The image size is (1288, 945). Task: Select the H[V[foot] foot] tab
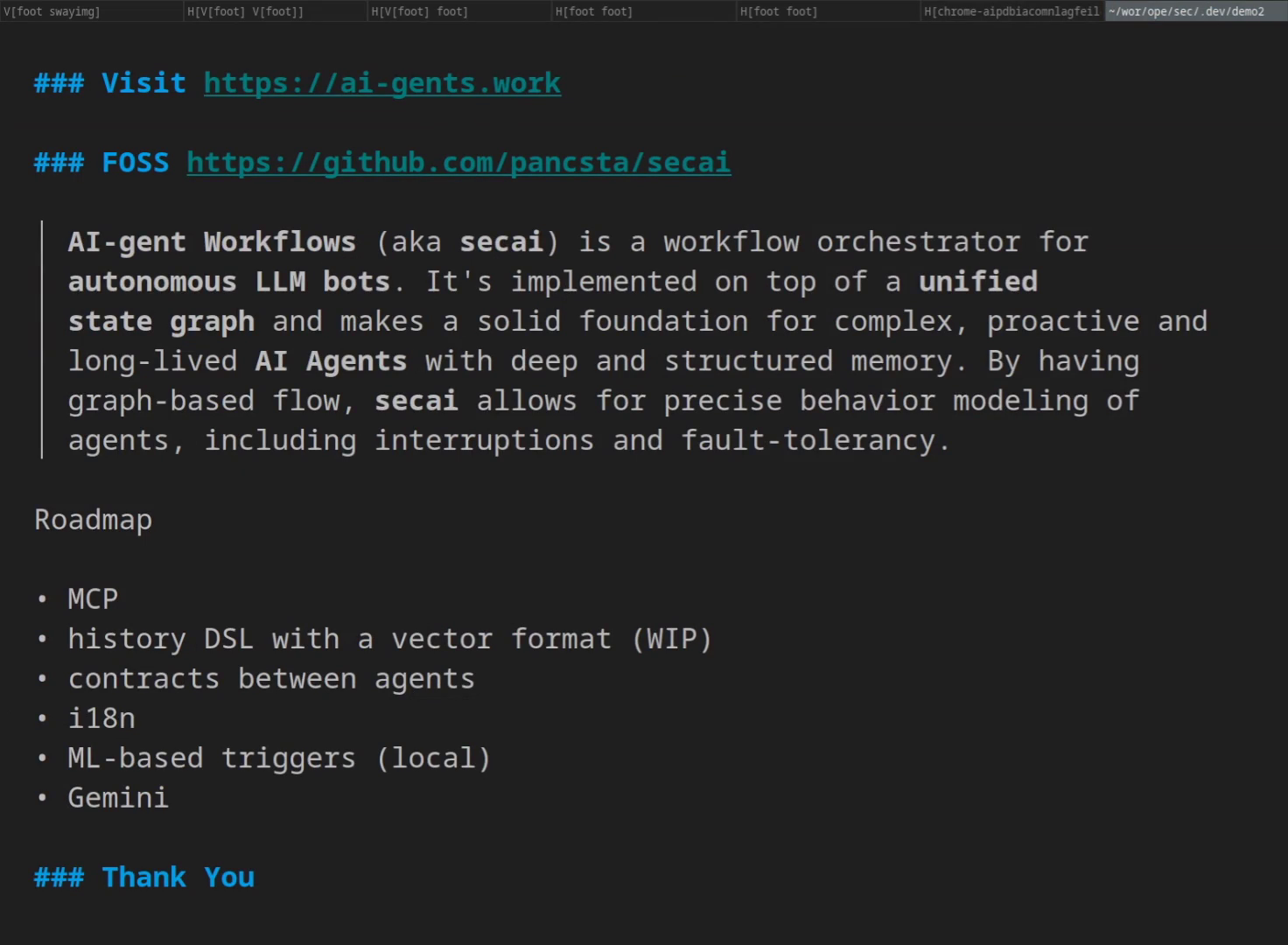point(419,11)
